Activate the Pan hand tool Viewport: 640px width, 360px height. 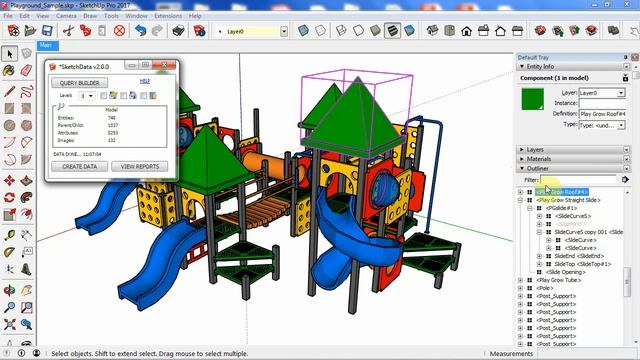pyautogui.click(x=26, y=290)
